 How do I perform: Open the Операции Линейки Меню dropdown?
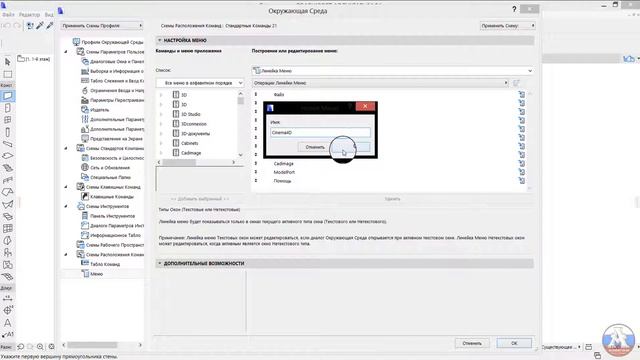coord(380,83)
